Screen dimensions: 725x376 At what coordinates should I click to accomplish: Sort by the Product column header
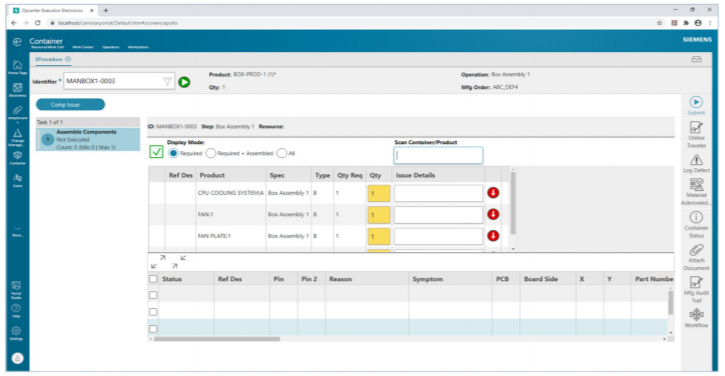tap(212, 175)
